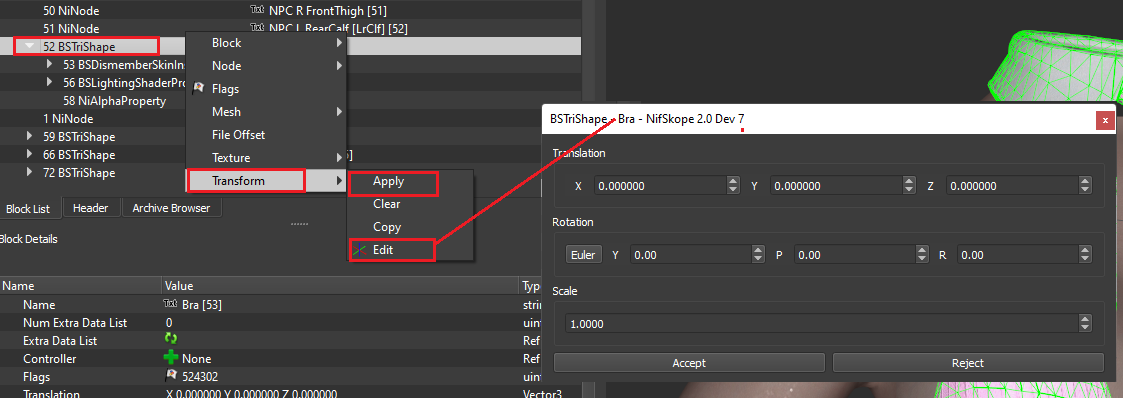
Task: Select the 1 NiNode tree row
Action: (x=68, y=118)
